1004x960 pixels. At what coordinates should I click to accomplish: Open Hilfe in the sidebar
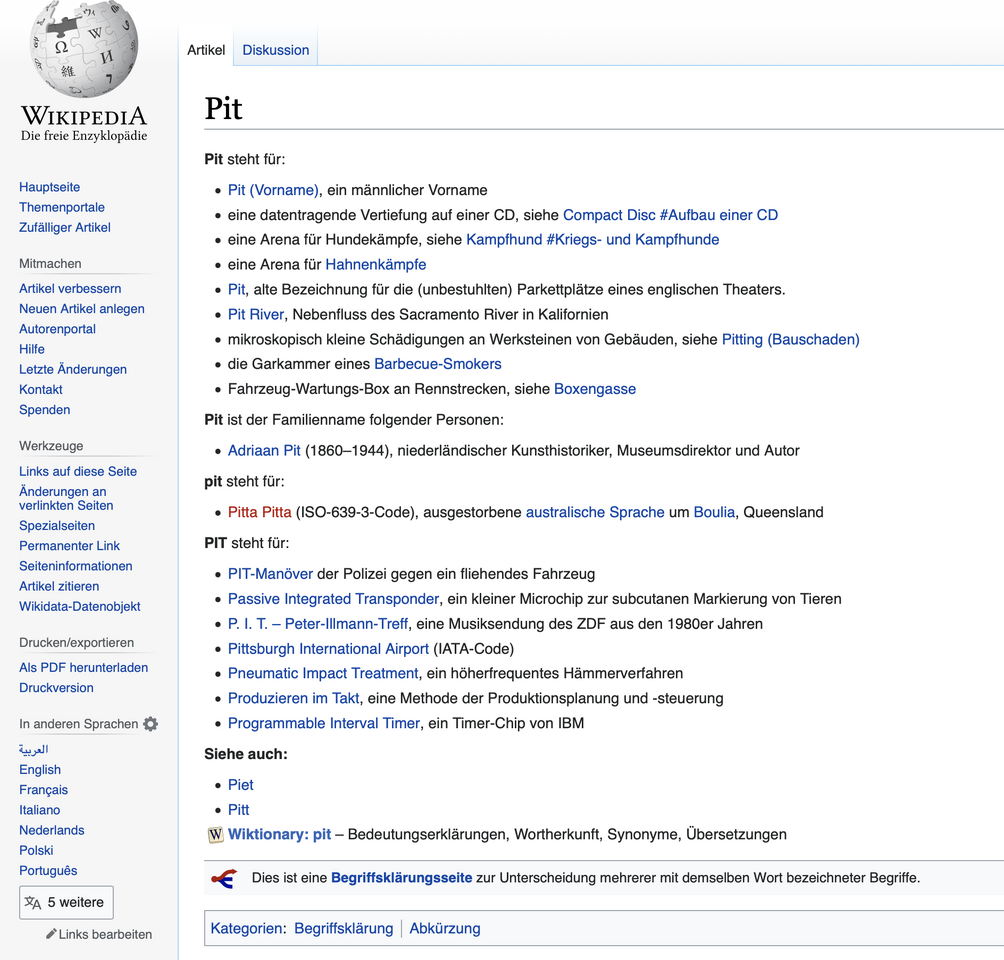pyautogui.click(x=32, y=349)
